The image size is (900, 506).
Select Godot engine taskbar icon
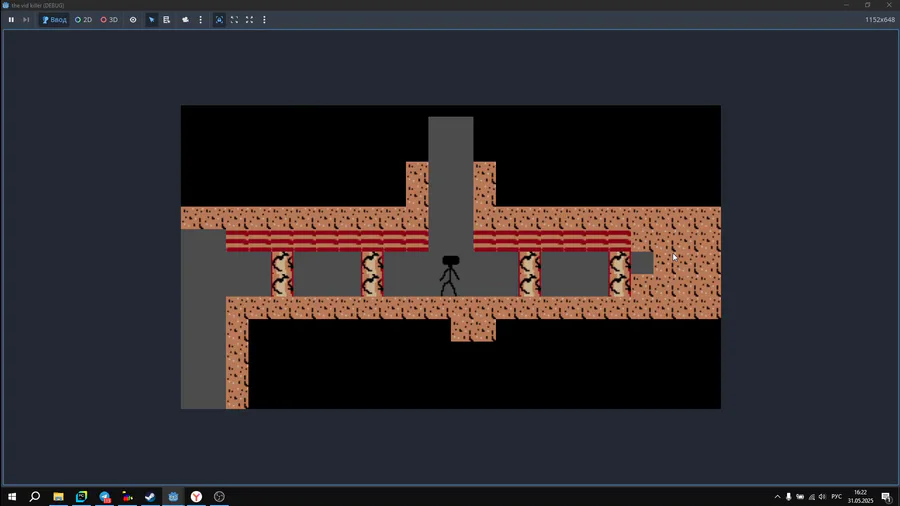pos(173,496)
